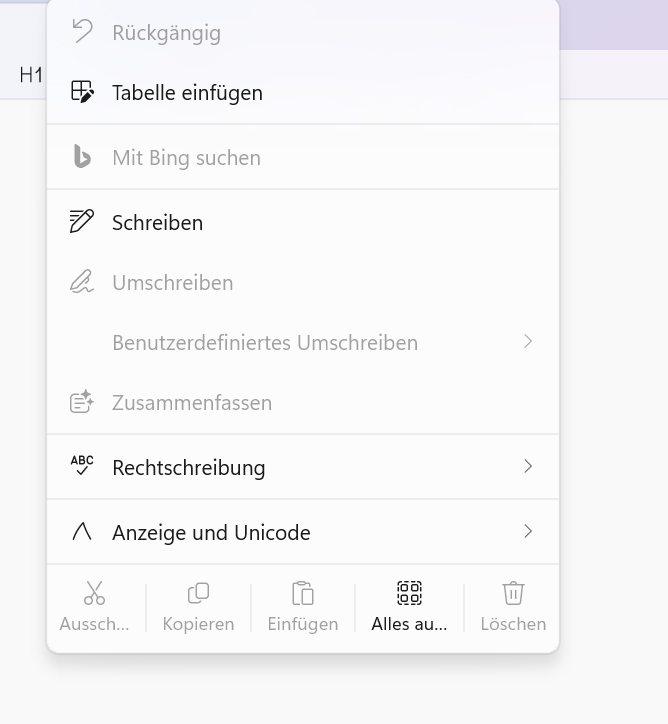The height and width of the screenshot is (724, 668).
Task: Click the ABC Rechtschreibung check icon
Action: (x=82, y=465)
